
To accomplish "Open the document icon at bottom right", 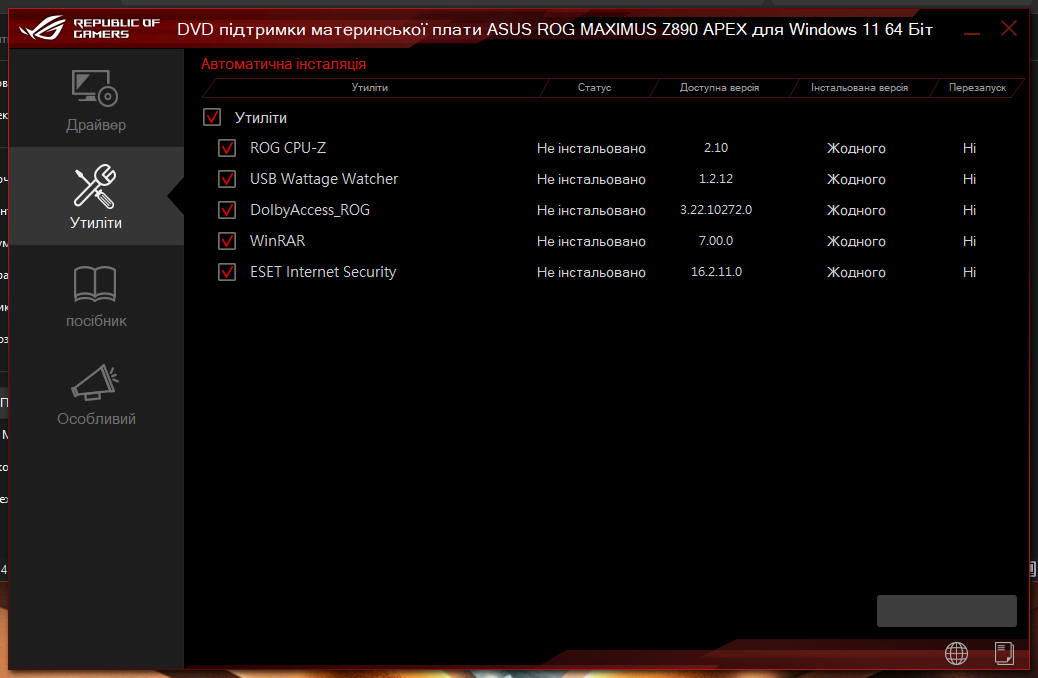I will pos(1003,653).
